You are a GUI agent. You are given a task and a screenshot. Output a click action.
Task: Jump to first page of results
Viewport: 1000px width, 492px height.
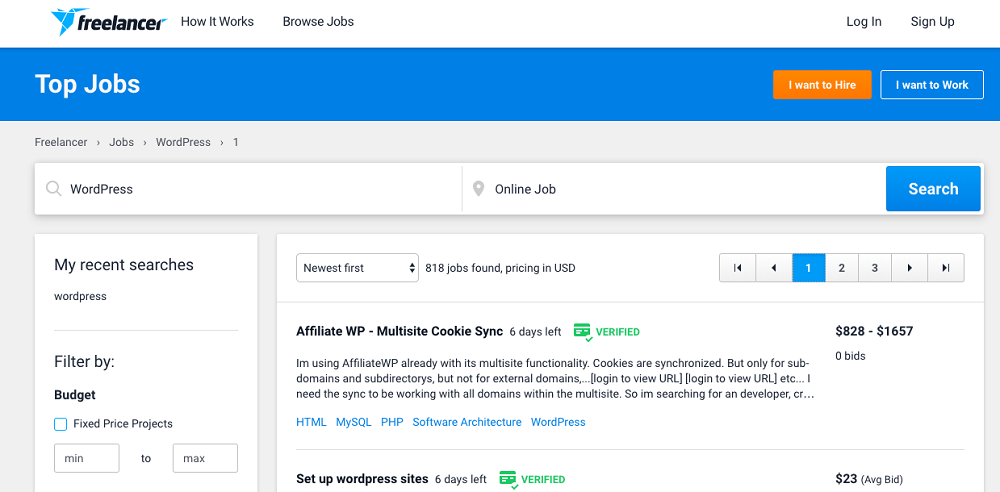pos(737,268)
